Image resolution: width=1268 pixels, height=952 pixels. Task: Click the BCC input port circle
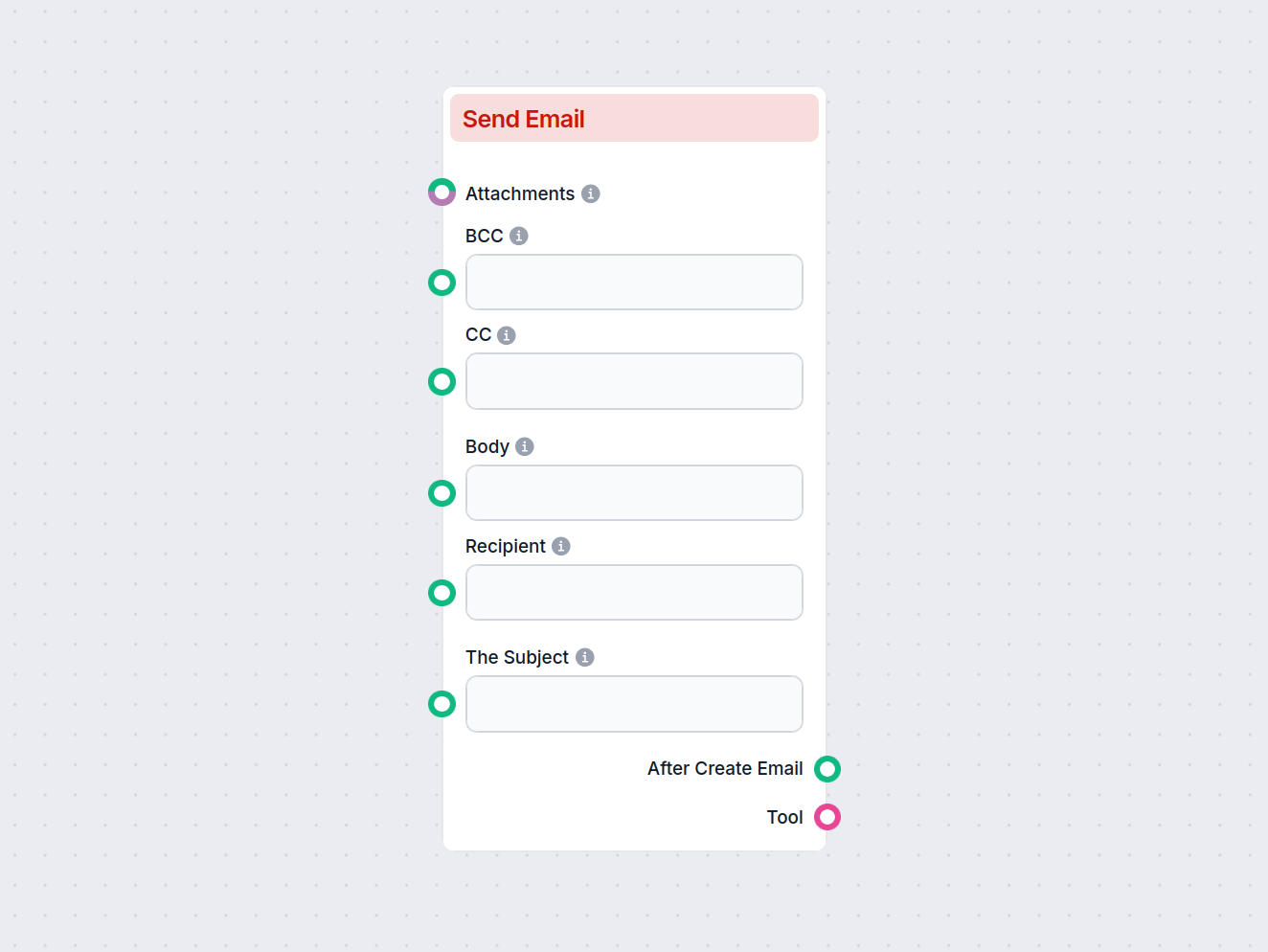442,283
